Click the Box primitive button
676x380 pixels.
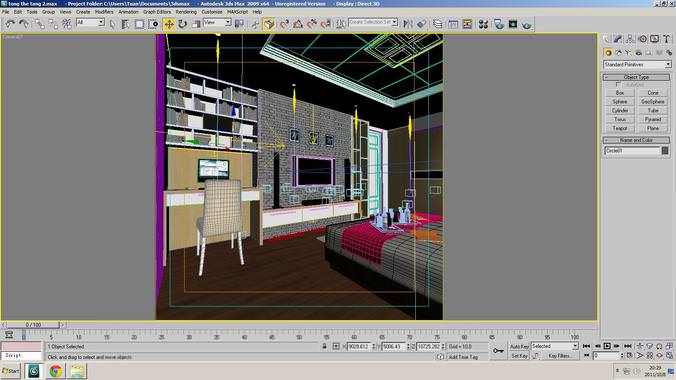620,93
